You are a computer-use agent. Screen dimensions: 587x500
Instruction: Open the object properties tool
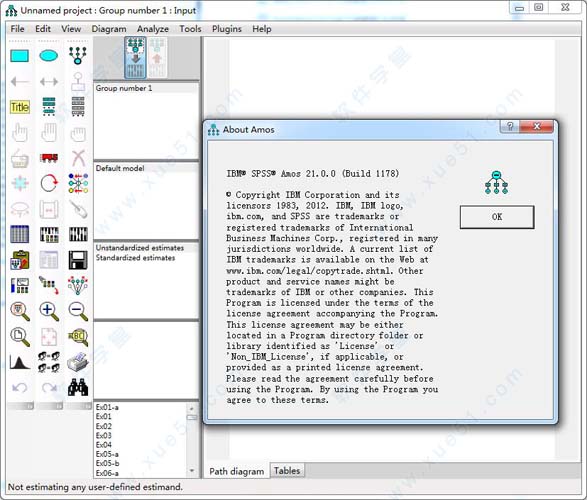[19, 286]
